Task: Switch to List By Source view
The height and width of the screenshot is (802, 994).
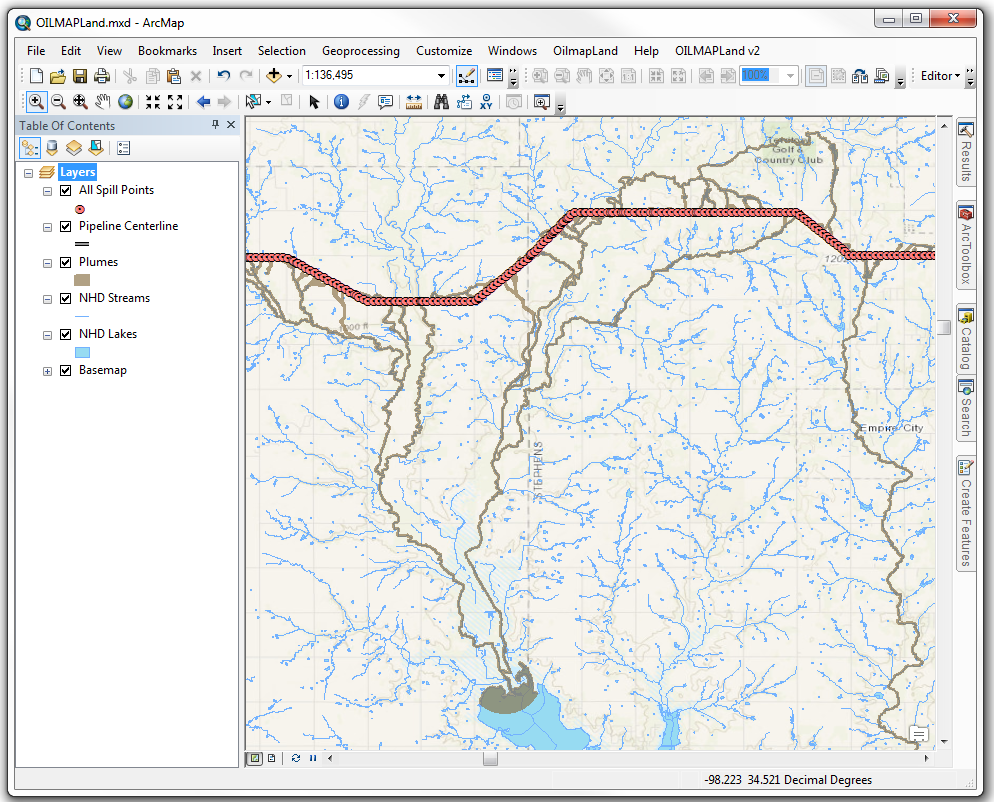Action: pyautogui.click(x=52, y=148)
